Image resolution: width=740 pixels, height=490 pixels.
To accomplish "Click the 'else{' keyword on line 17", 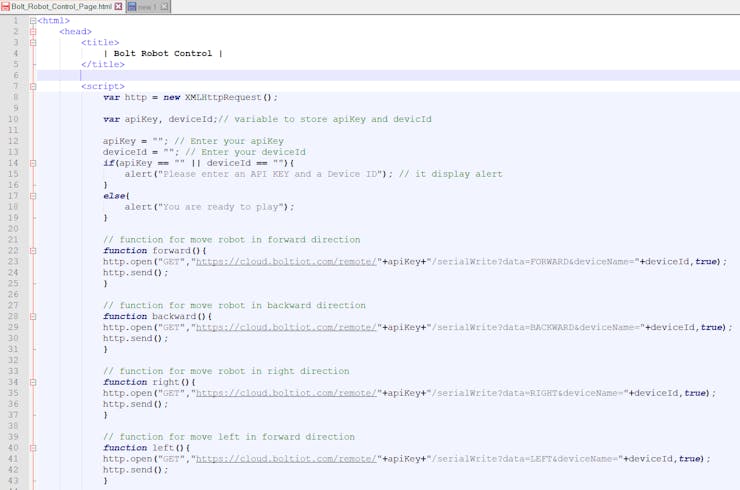I will (116, 196).
